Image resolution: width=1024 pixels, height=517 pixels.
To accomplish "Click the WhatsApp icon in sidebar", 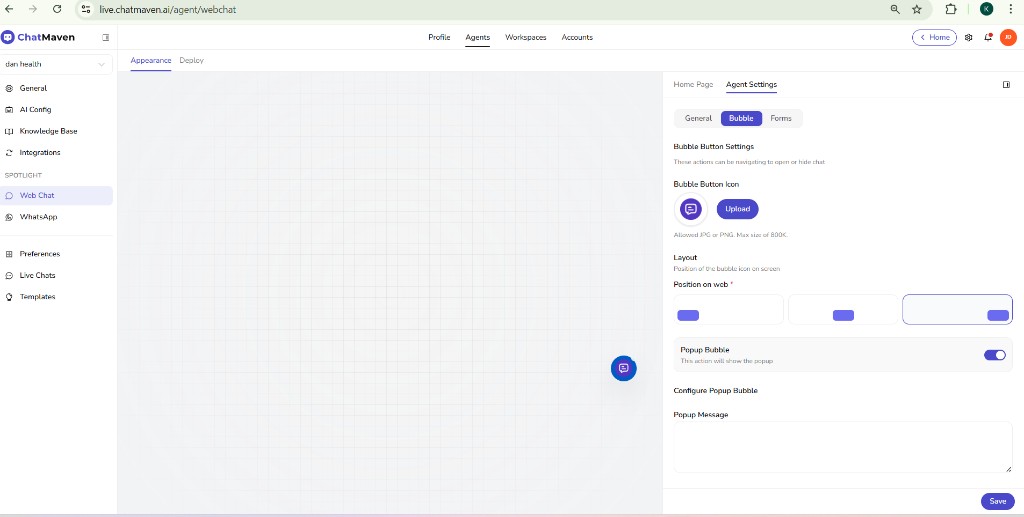I will [9, 217].
